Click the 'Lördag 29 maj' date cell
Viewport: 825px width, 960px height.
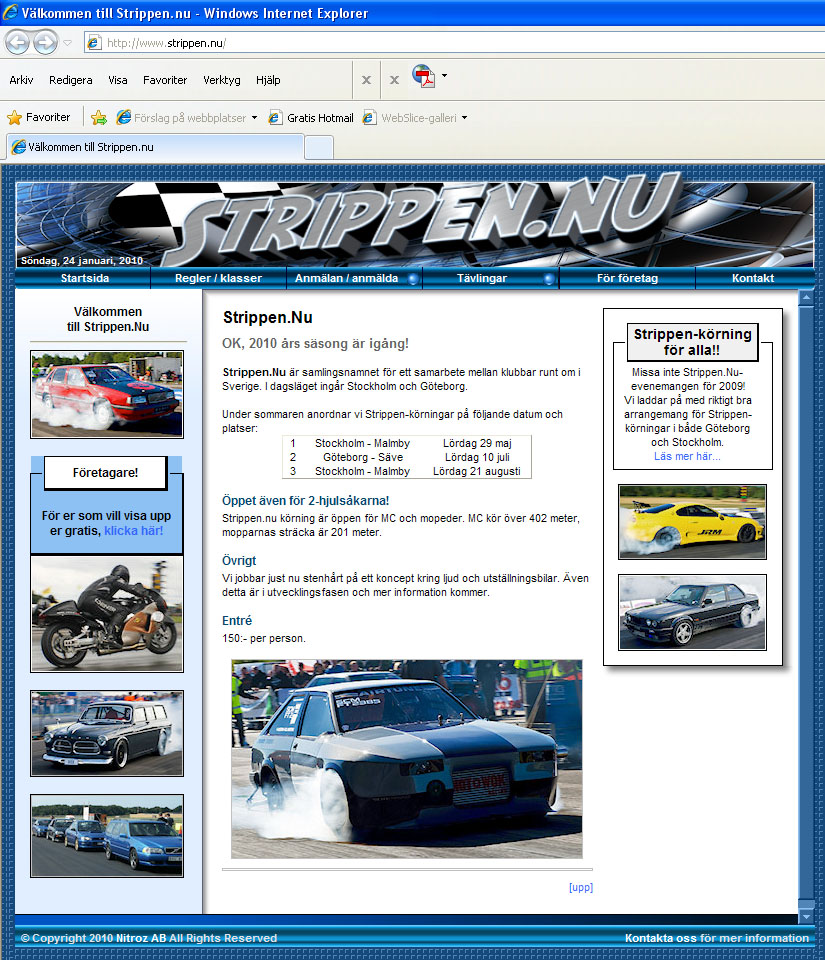coord(477,443)
